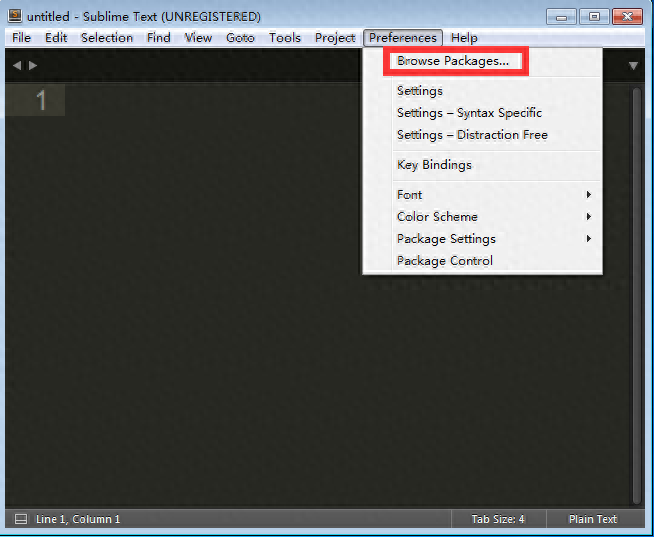Click the Sublime Text title bar icon
The width and height of the screenshot is (654, 537).
point(15,16)
